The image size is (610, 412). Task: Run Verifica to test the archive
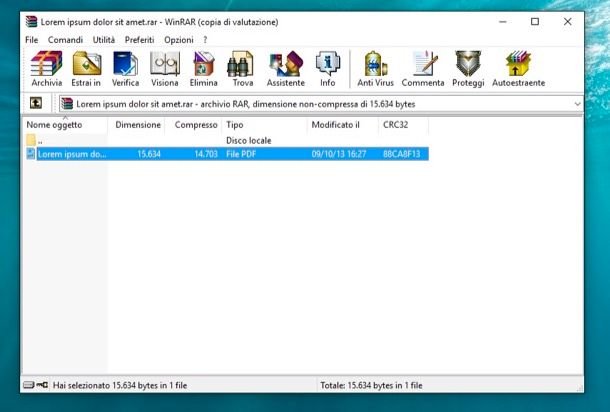pos(125,68)
